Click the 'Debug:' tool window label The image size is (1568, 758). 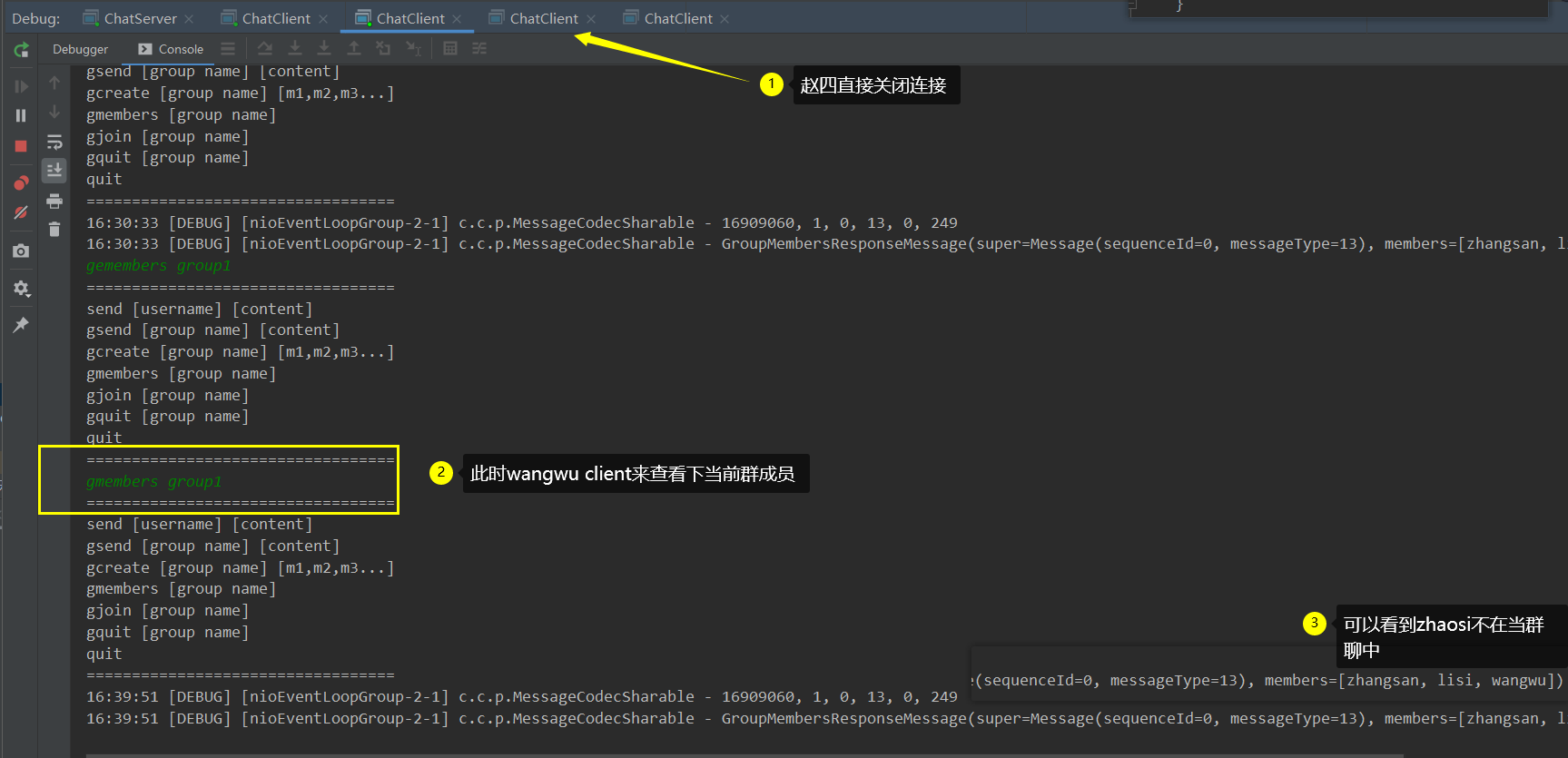click(x=36, y=18)
